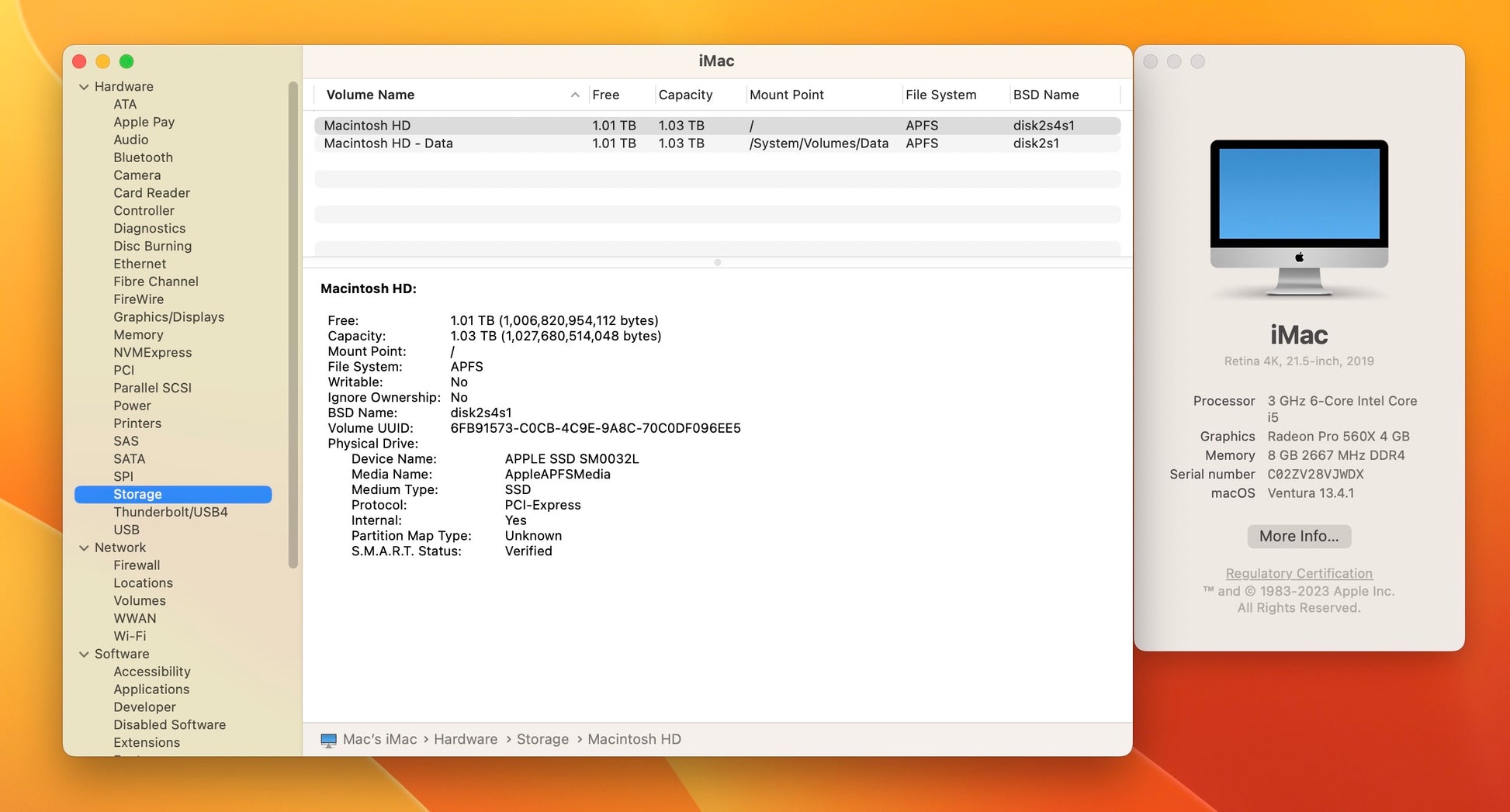Open the Wi-Fi network section
Screen dimensions: 1510x812
tap(130, 636)
